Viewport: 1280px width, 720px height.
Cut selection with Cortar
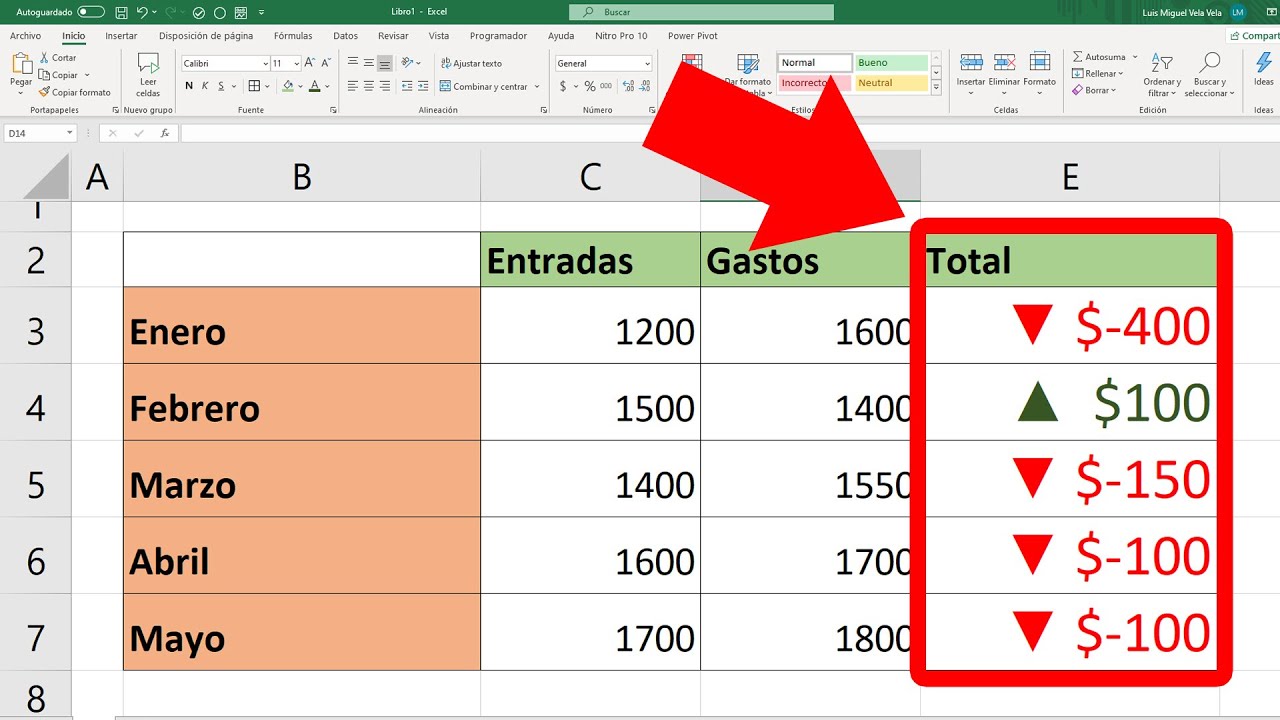(58, 58)
